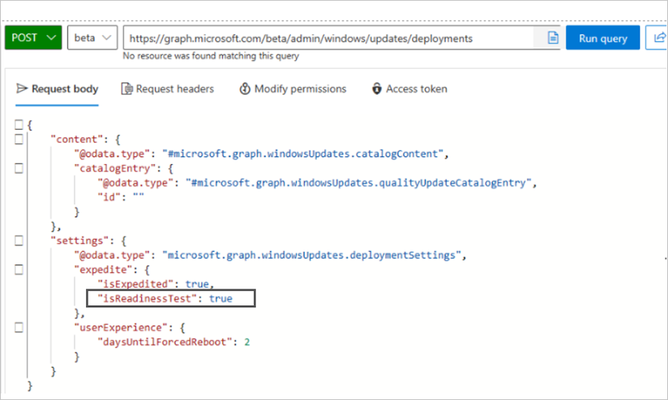The height and width of the screenshot is (400, 668).
Task: Click the Modify permissions shield icon
Action: pos(245,89)
